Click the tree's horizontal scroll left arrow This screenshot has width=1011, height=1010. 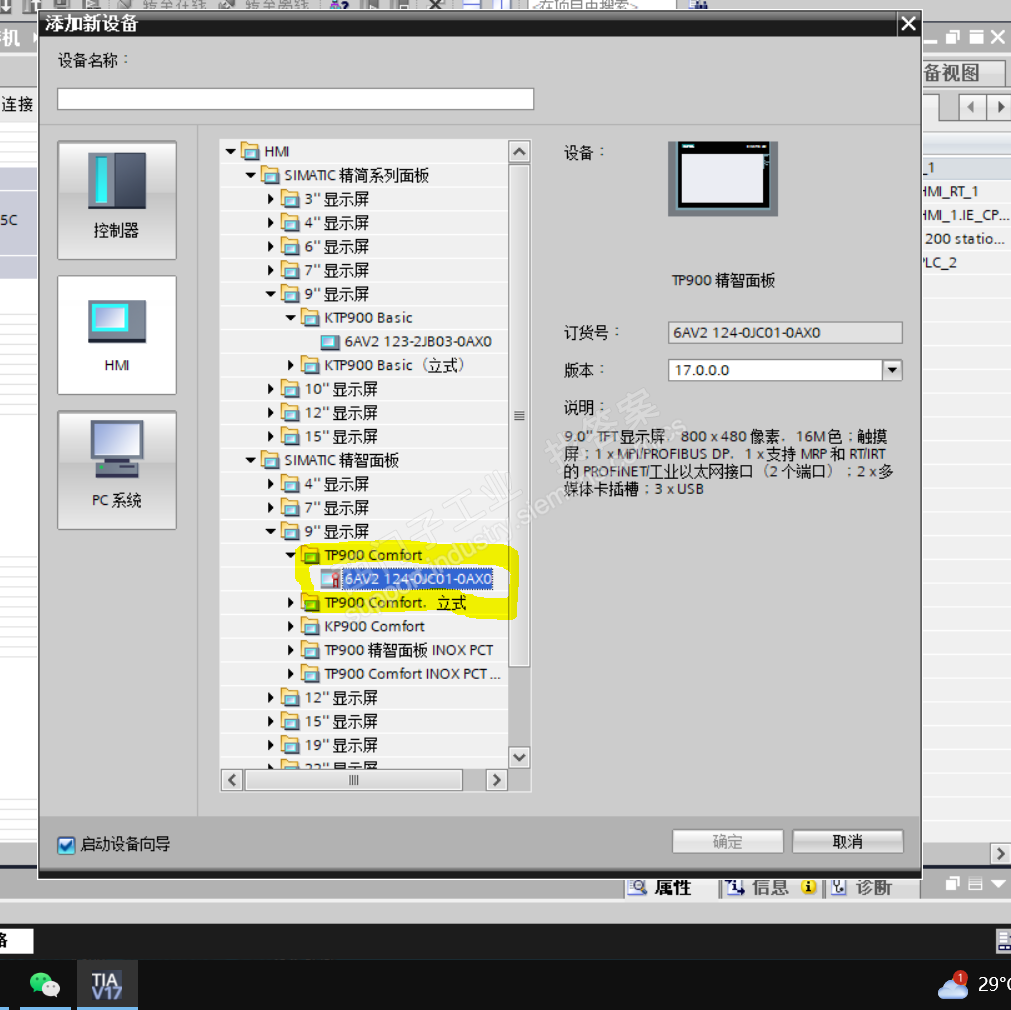[231, 780]
